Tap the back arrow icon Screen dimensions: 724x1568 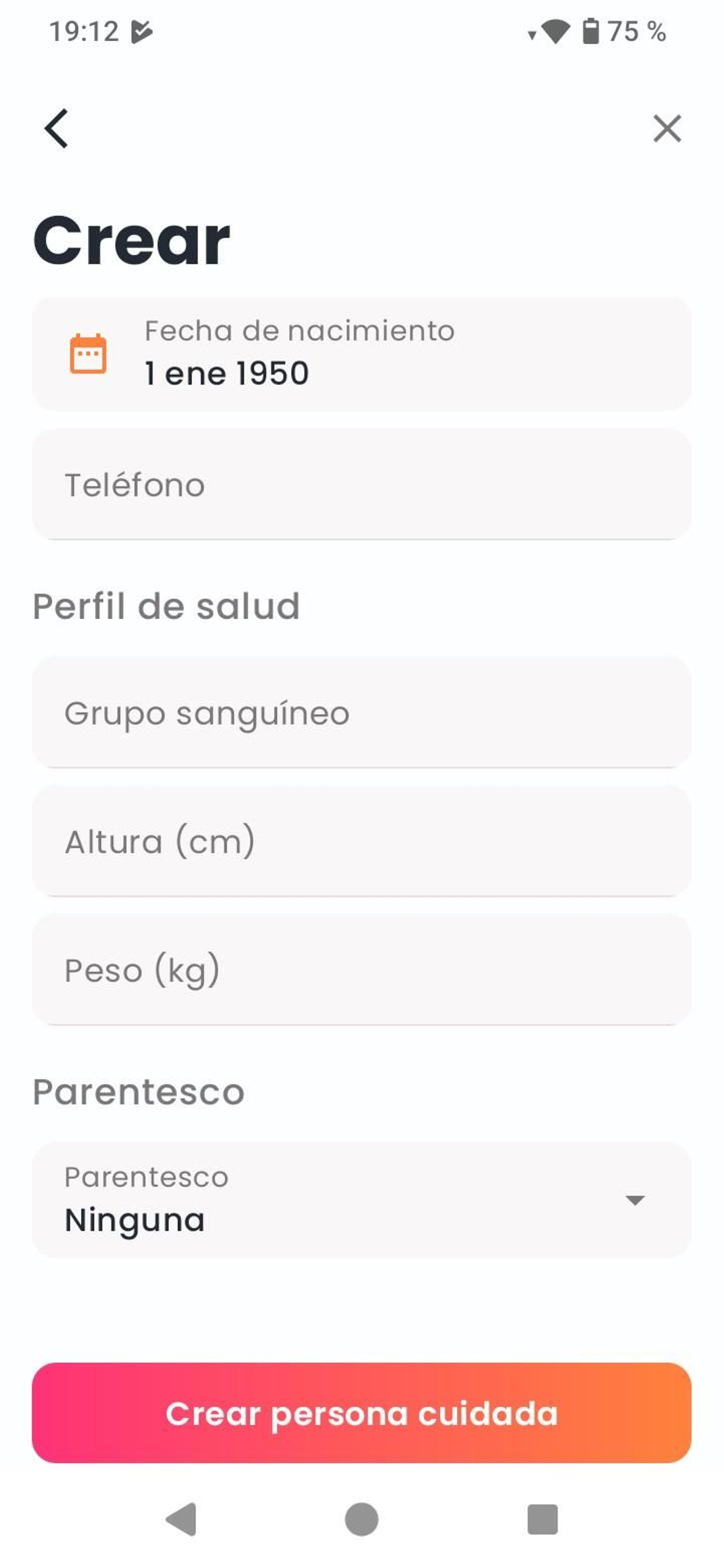pos(57,128)
